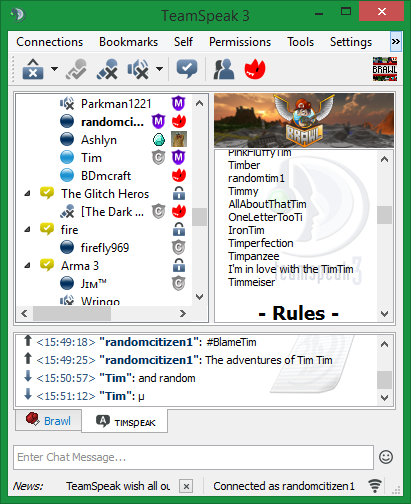Toggle the Away status icon
The image size is (411, 504).
click(x=76, y=69)
